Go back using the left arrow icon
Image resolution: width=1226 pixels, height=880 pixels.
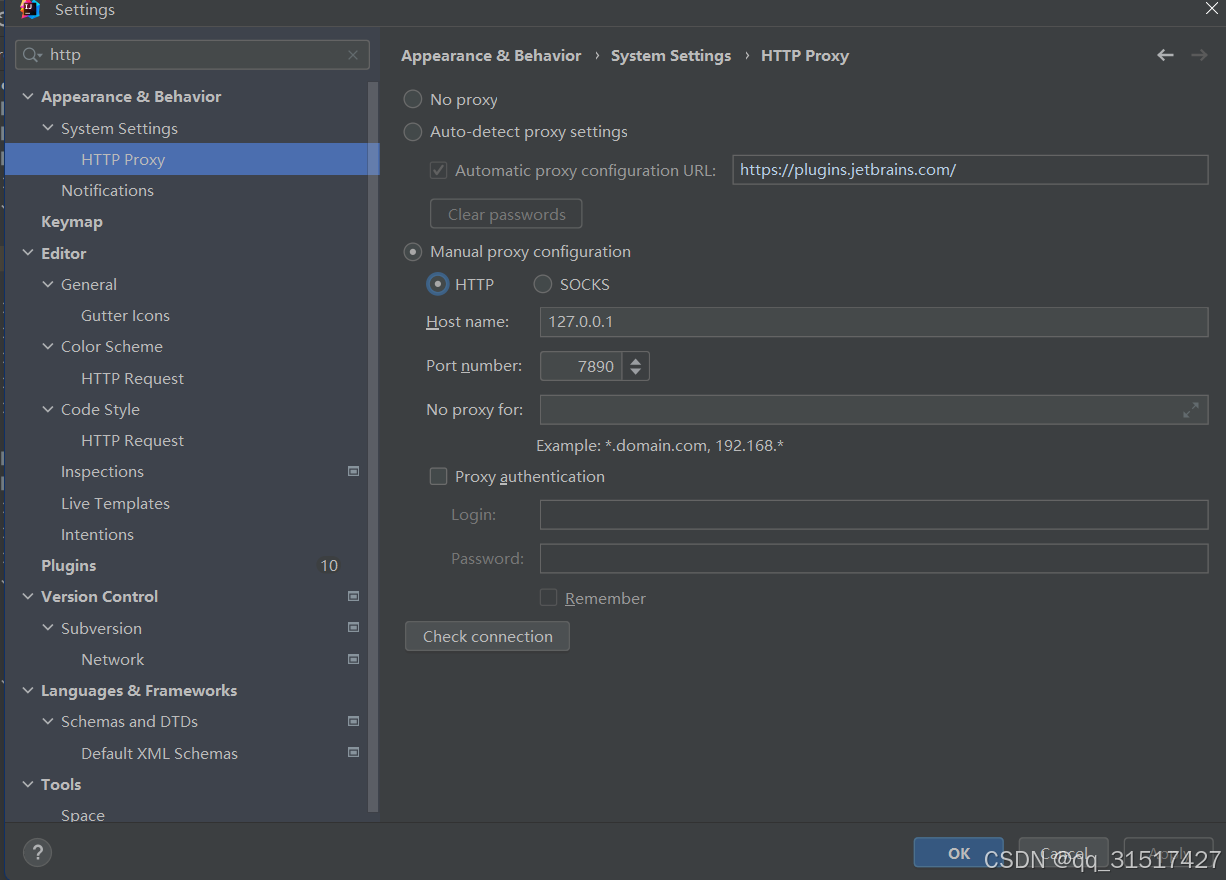click(1165, 55)
